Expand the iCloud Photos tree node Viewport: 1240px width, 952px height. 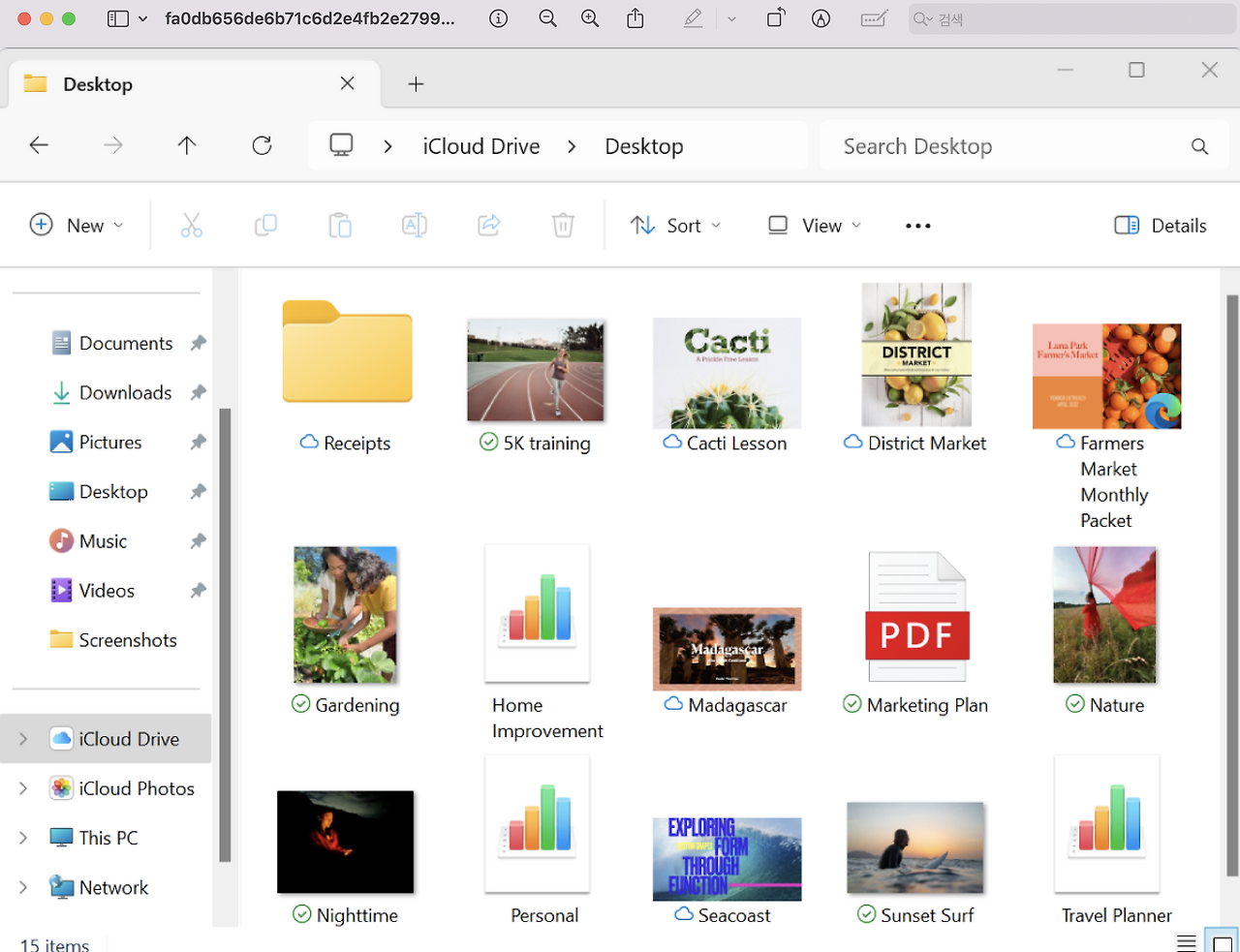(23, 788)
